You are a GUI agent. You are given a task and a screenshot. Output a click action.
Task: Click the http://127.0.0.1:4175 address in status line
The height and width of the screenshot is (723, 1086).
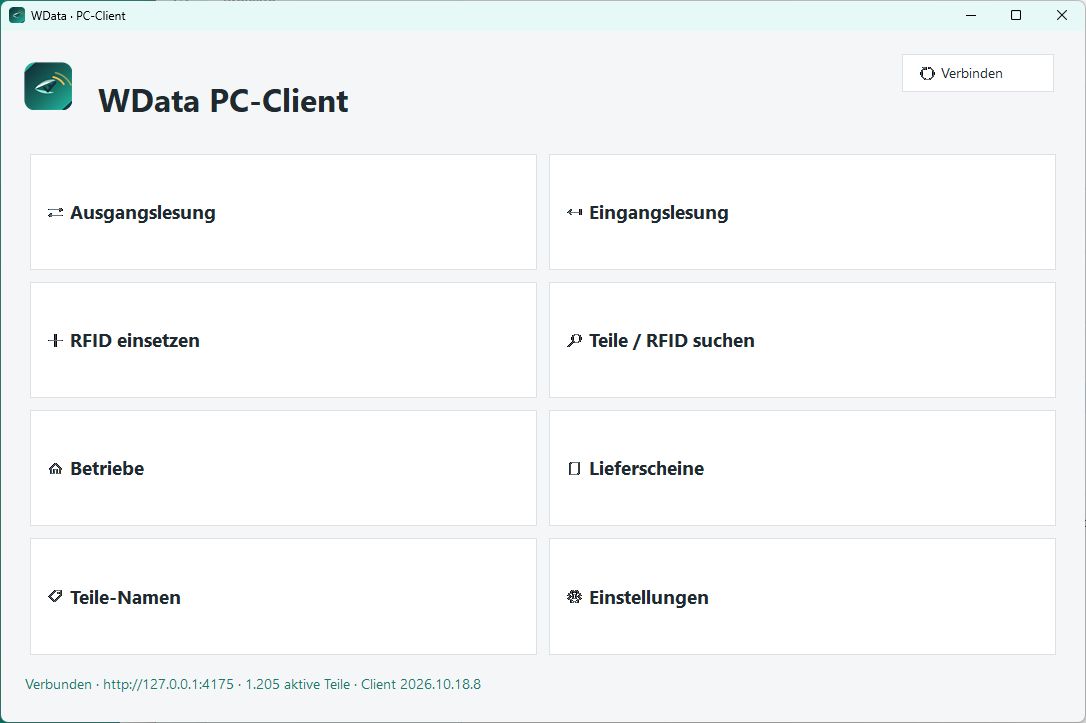[x=168, y=684]
